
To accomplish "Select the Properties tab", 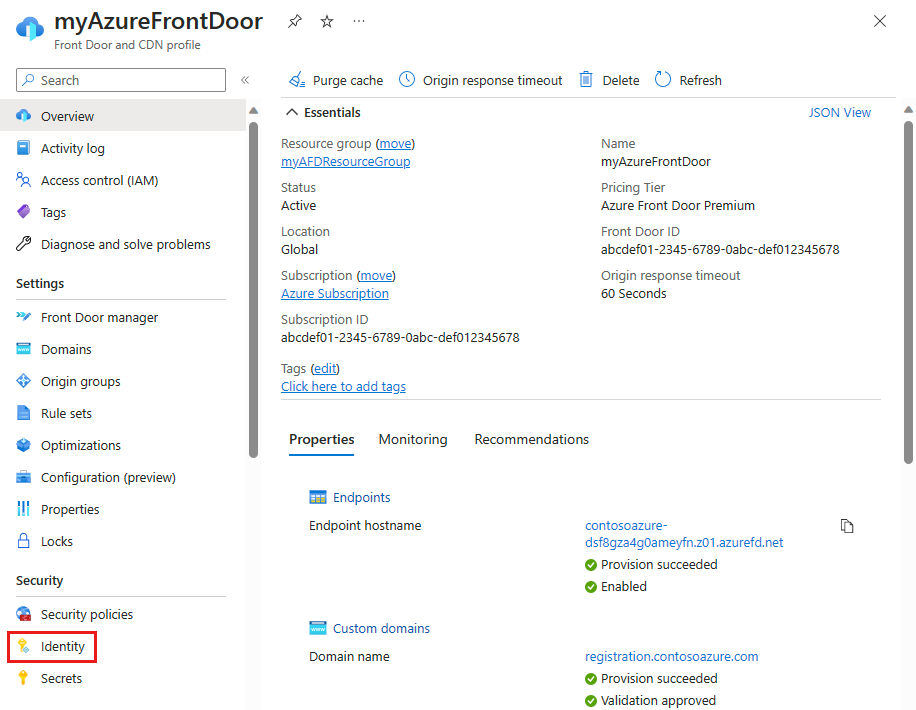I will (x=321, y=439).
